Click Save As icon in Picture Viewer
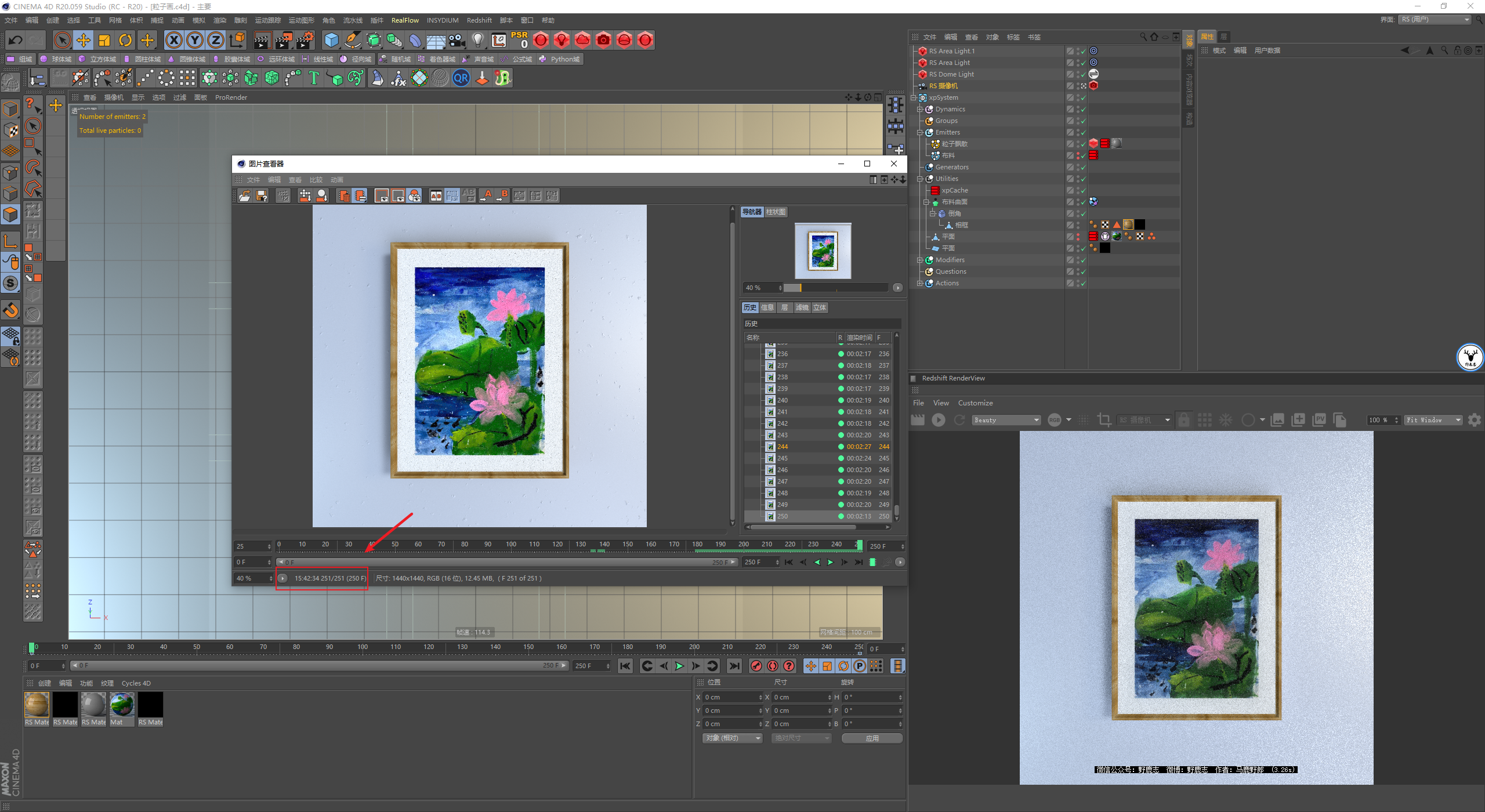1485x812 pixels. (262, 196)
